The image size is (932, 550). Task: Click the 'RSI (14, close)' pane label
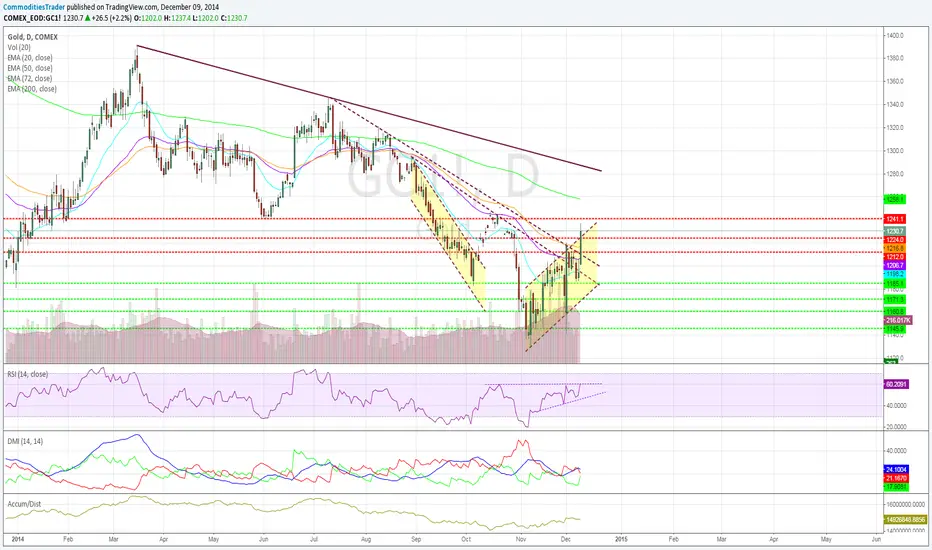(x=28, y=374)
